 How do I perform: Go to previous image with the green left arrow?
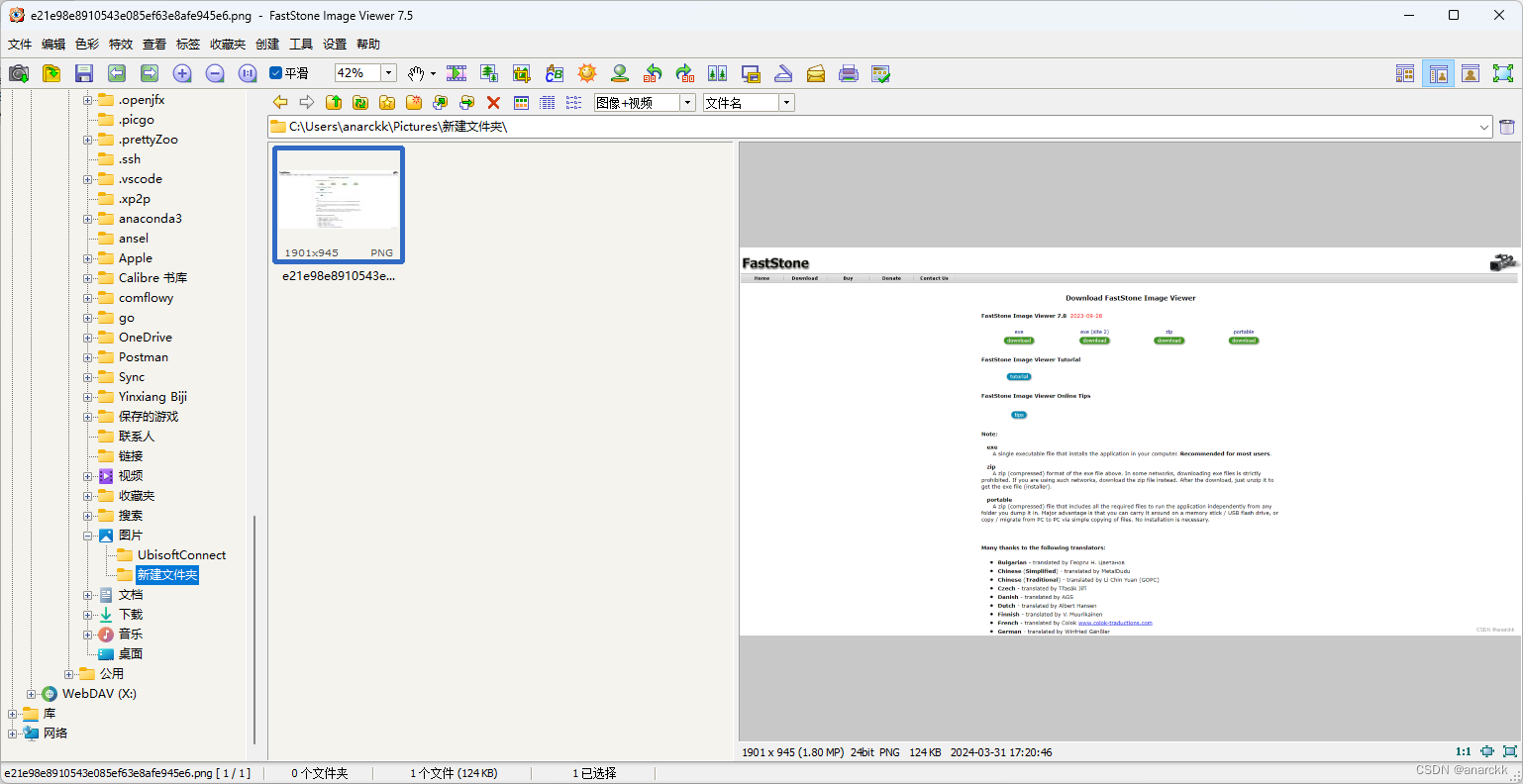click(x=117, y=73)
